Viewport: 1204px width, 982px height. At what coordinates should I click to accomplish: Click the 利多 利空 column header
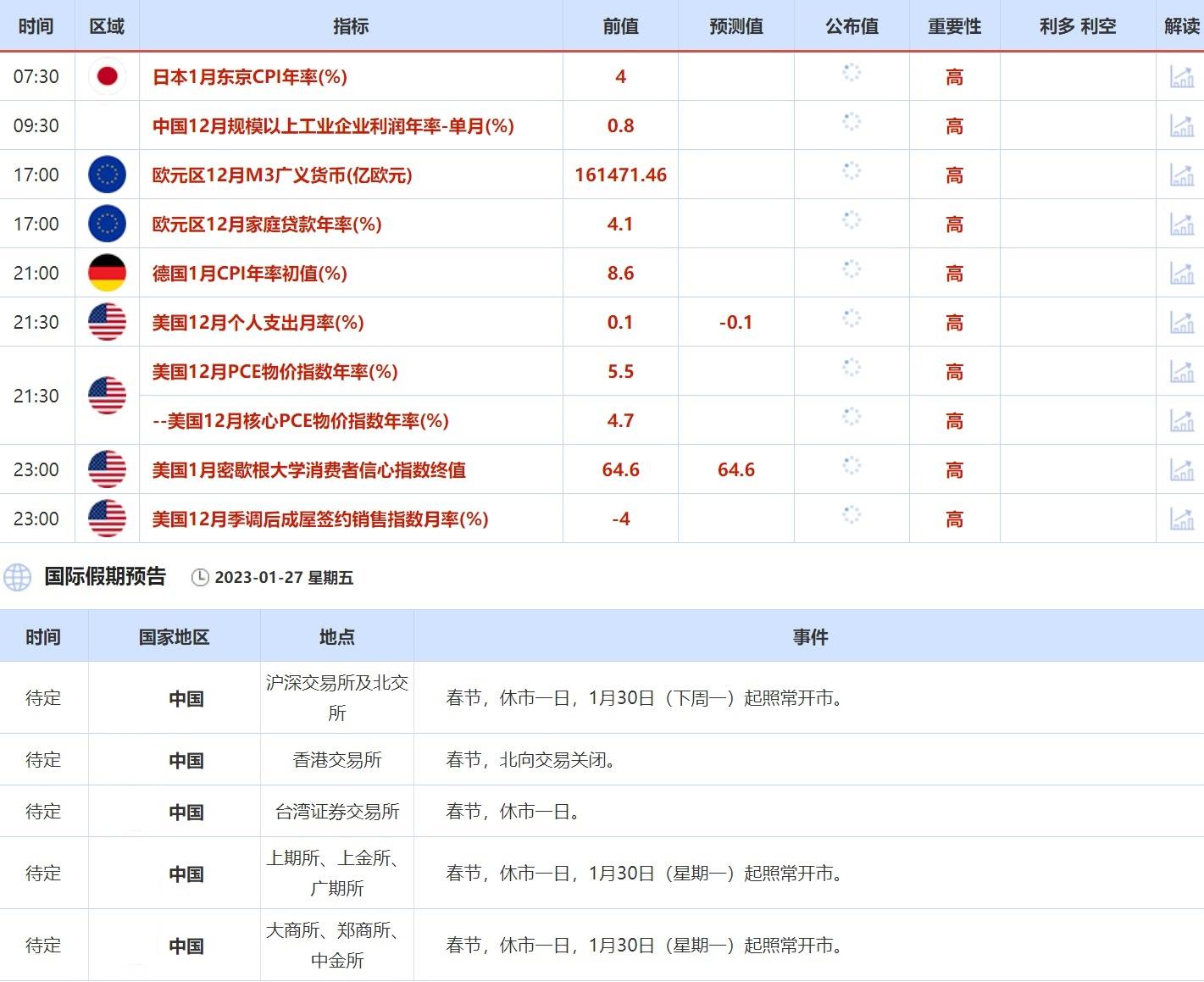pyautogui.click(x=1077, y=26)
